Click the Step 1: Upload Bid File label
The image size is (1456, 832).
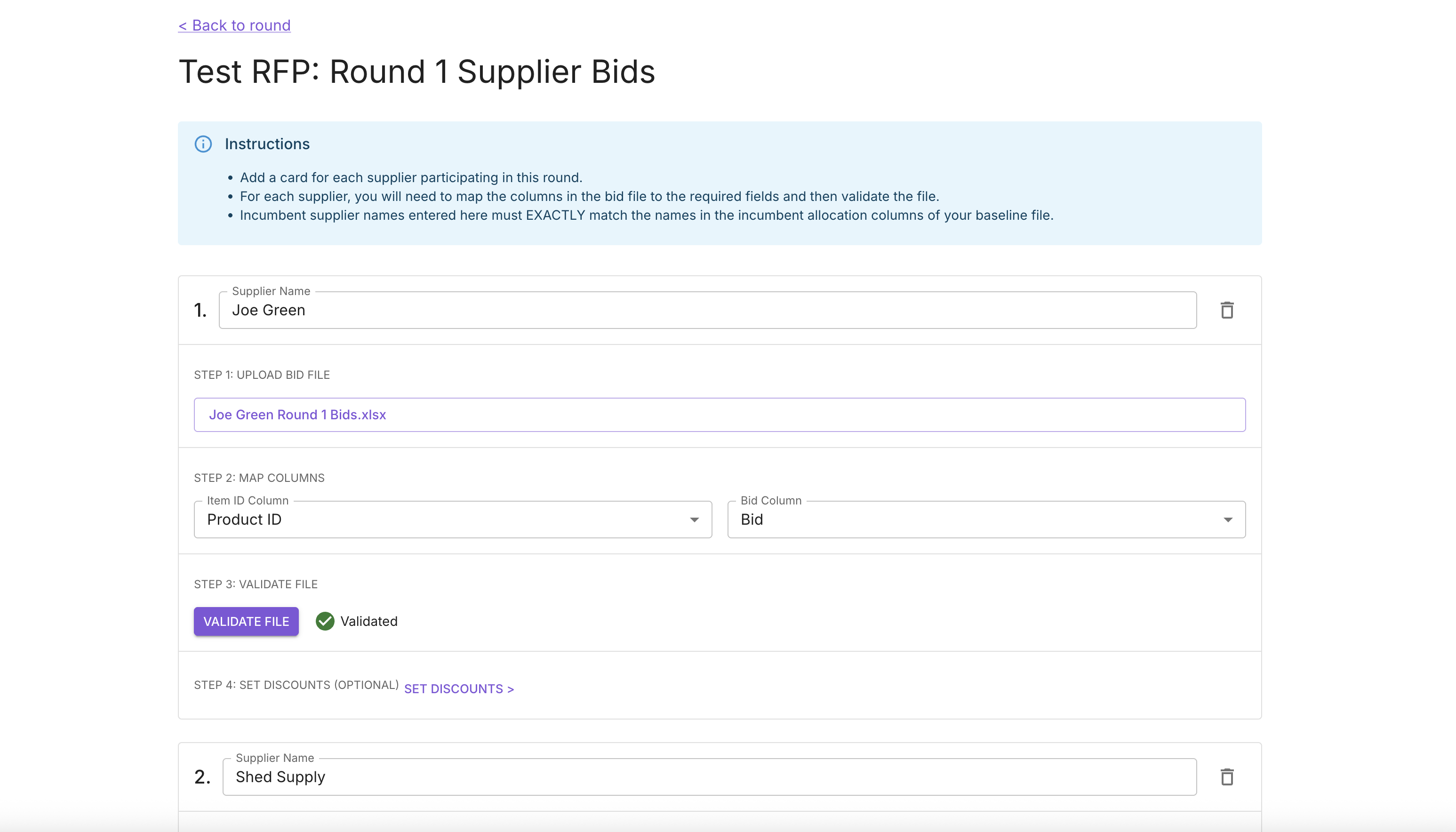(x=262, y=375)
